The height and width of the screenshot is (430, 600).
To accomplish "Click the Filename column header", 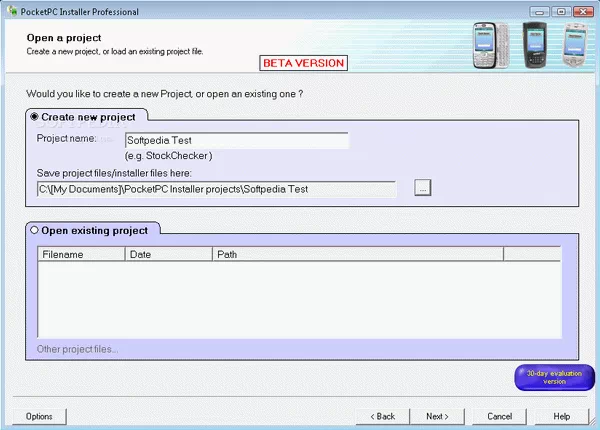I will coord(82,254).
